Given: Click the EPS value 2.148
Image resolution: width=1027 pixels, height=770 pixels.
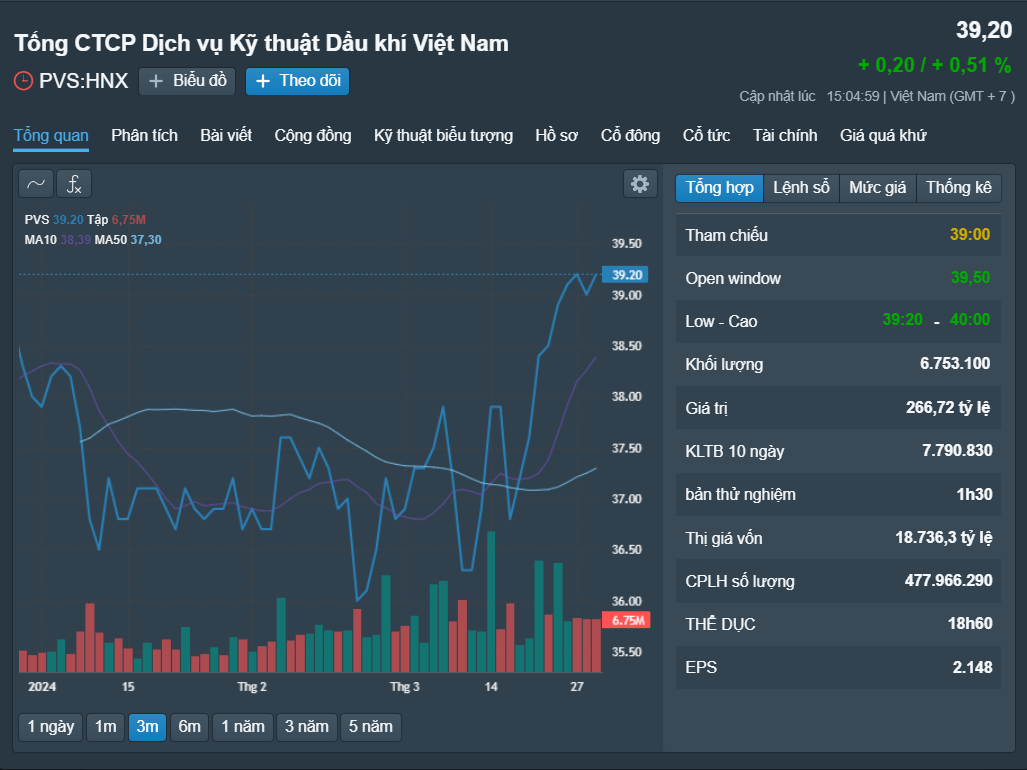Looking at the screenshot, I should click(972, 668).
